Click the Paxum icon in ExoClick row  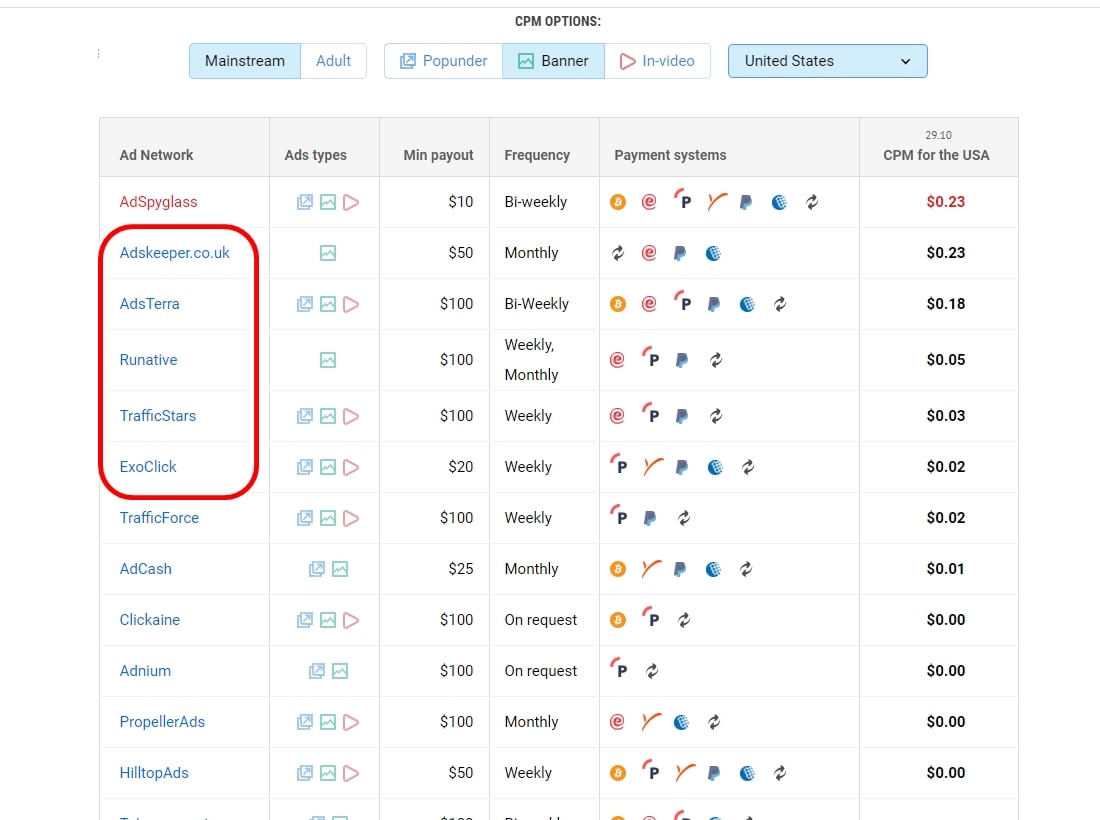pyautogui.click(x=652, y=466)
